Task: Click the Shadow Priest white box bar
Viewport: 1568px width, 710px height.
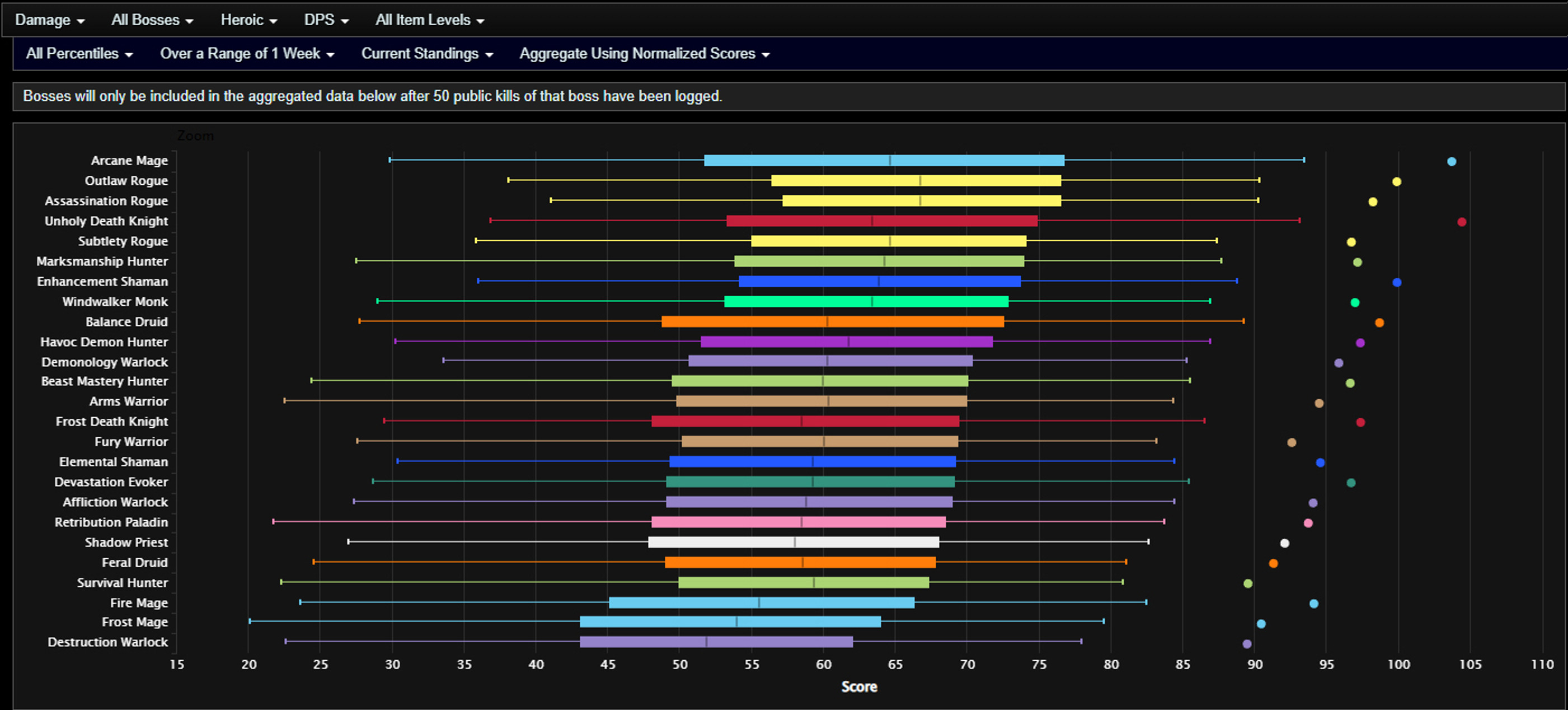Action: point(794,542)
